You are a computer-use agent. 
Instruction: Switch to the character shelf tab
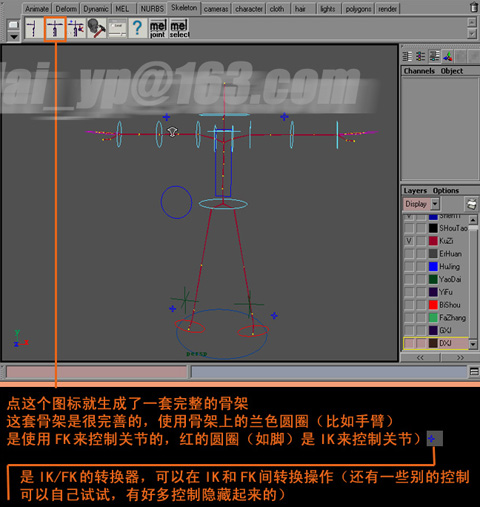tap(249, 9)
